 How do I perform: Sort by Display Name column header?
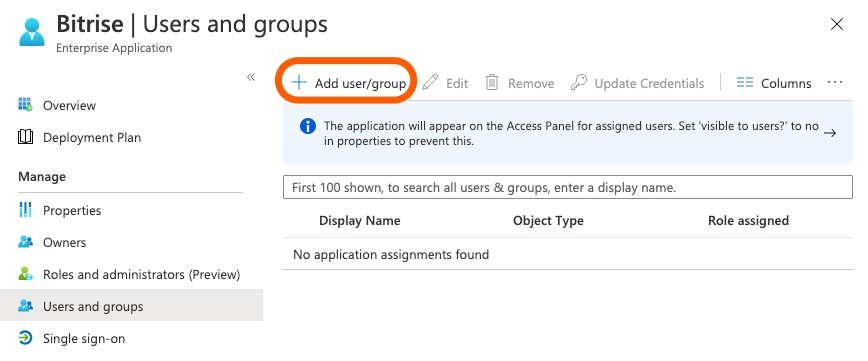coord(360,220)
